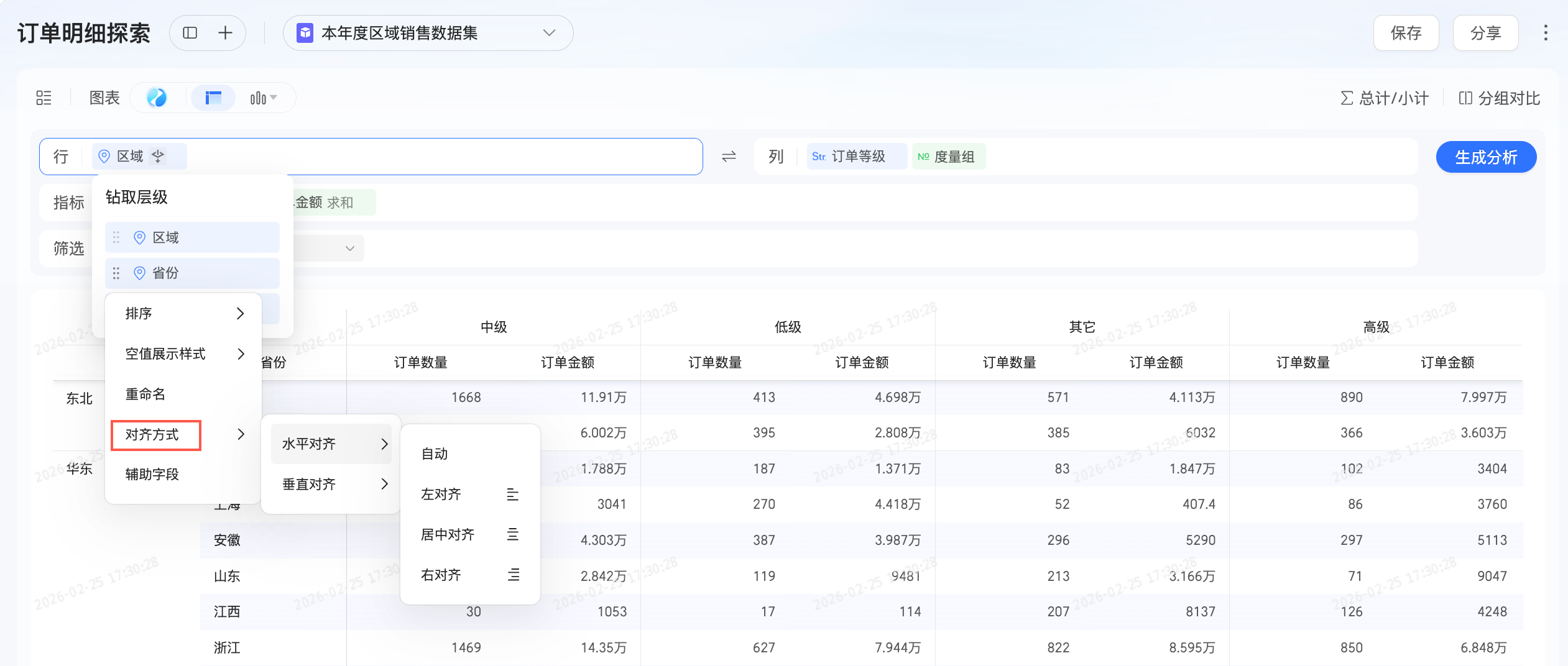
Task: Click the drag handle of 省份 level
Action: pyautogui.click(x=116, y=273)
